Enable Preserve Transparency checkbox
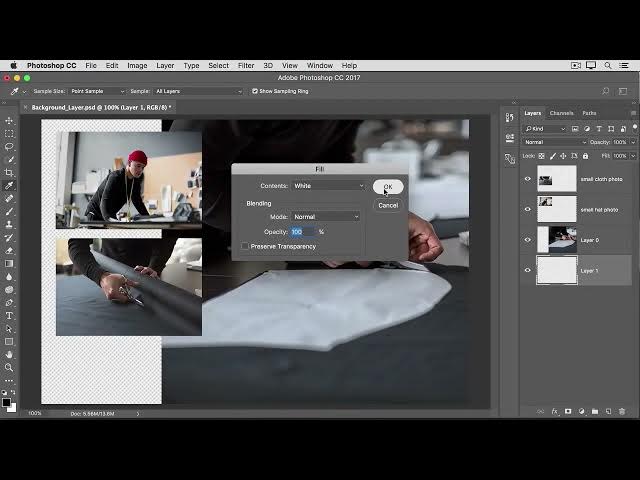This screenshot has height=480, width=640. click(245, 246)
